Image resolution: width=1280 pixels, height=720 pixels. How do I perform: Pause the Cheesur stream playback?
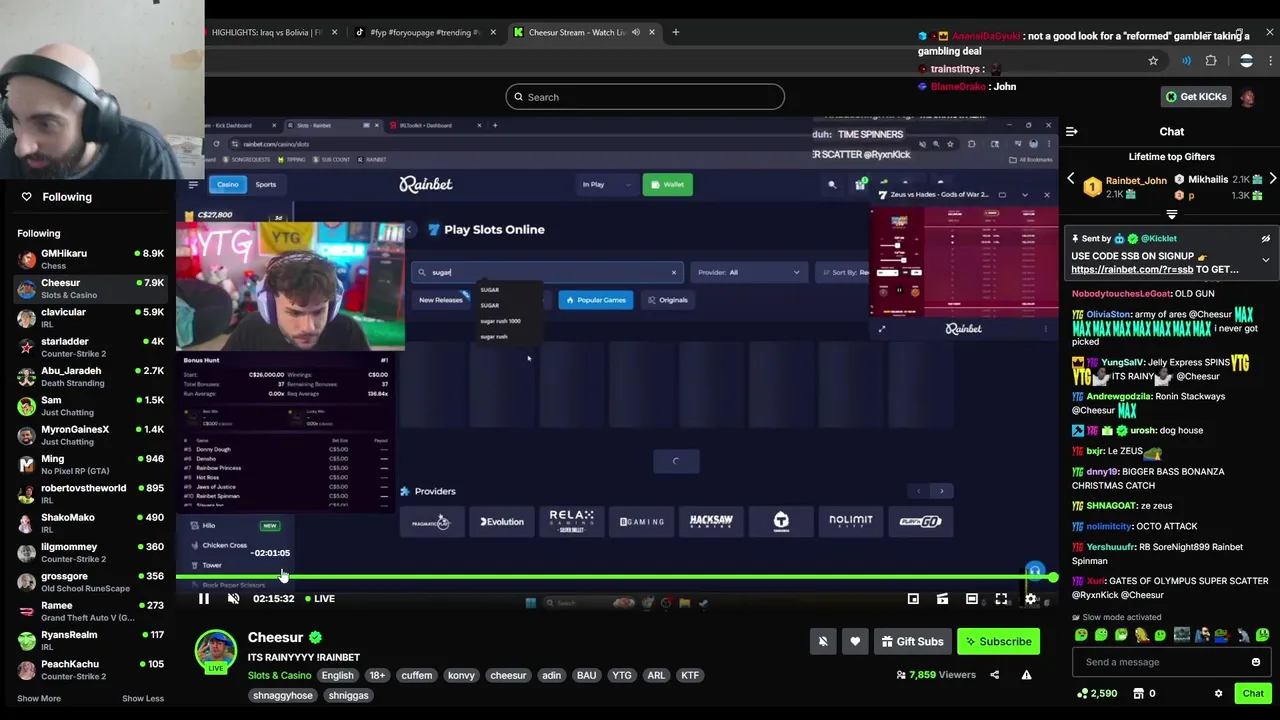[x=203, y=598]
